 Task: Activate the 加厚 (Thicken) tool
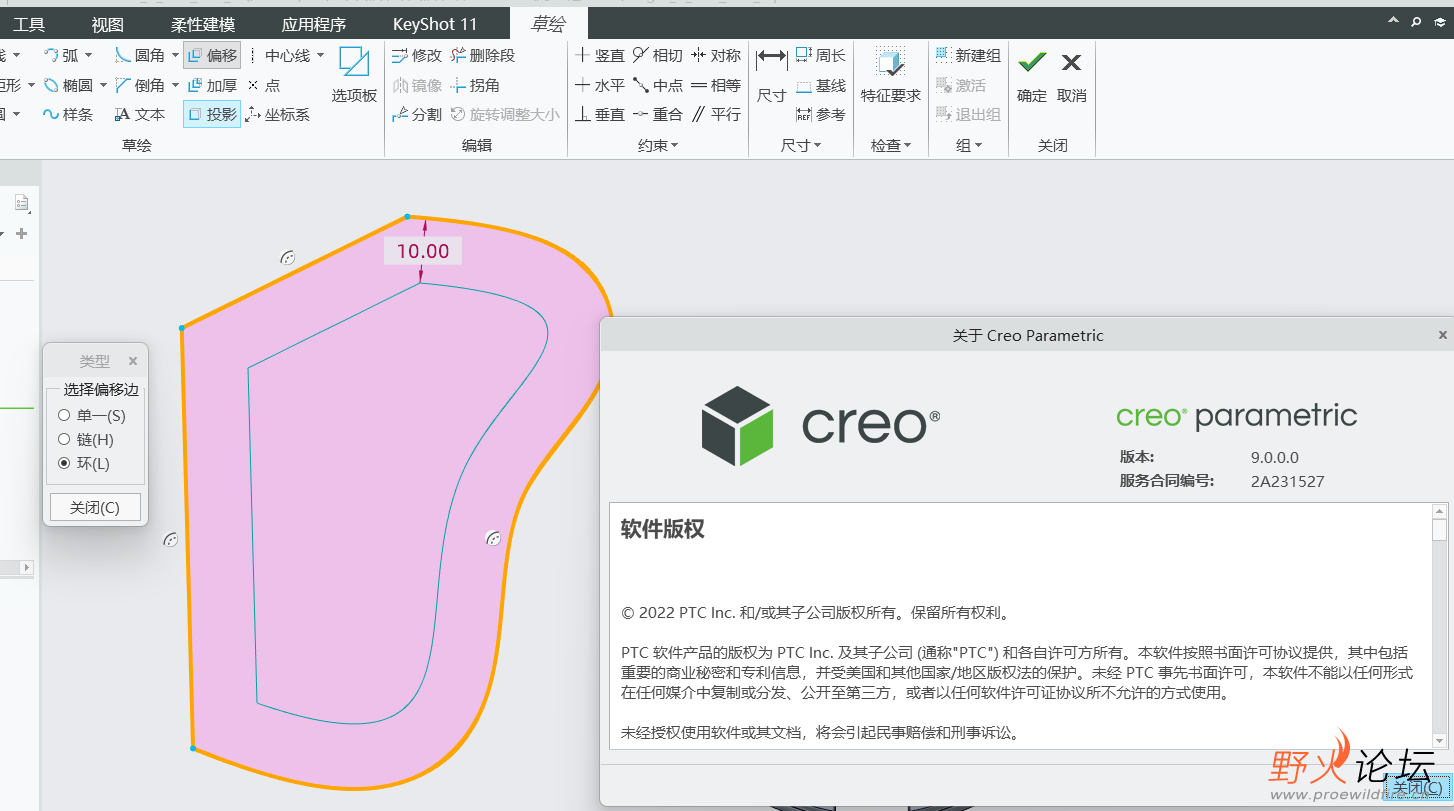pyautogui.click(x=212, y=86)
